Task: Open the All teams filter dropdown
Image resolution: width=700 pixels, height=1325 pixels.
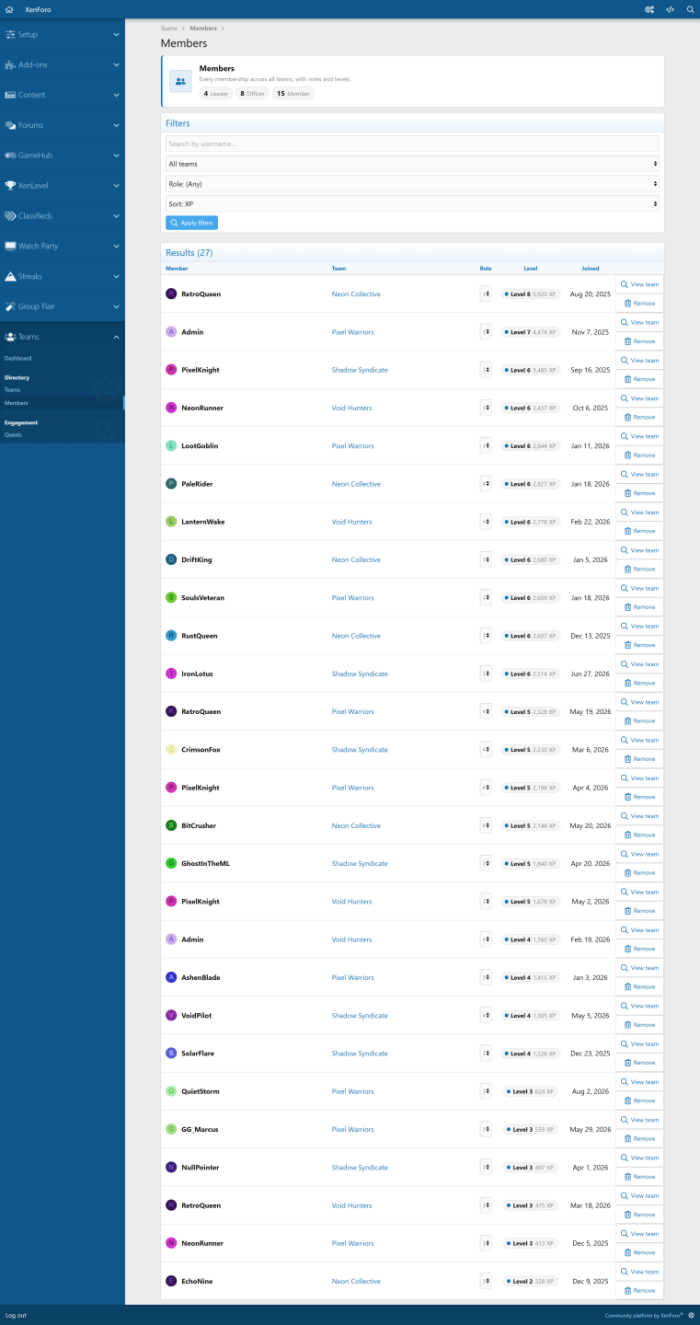Action: tap(412, 164)
